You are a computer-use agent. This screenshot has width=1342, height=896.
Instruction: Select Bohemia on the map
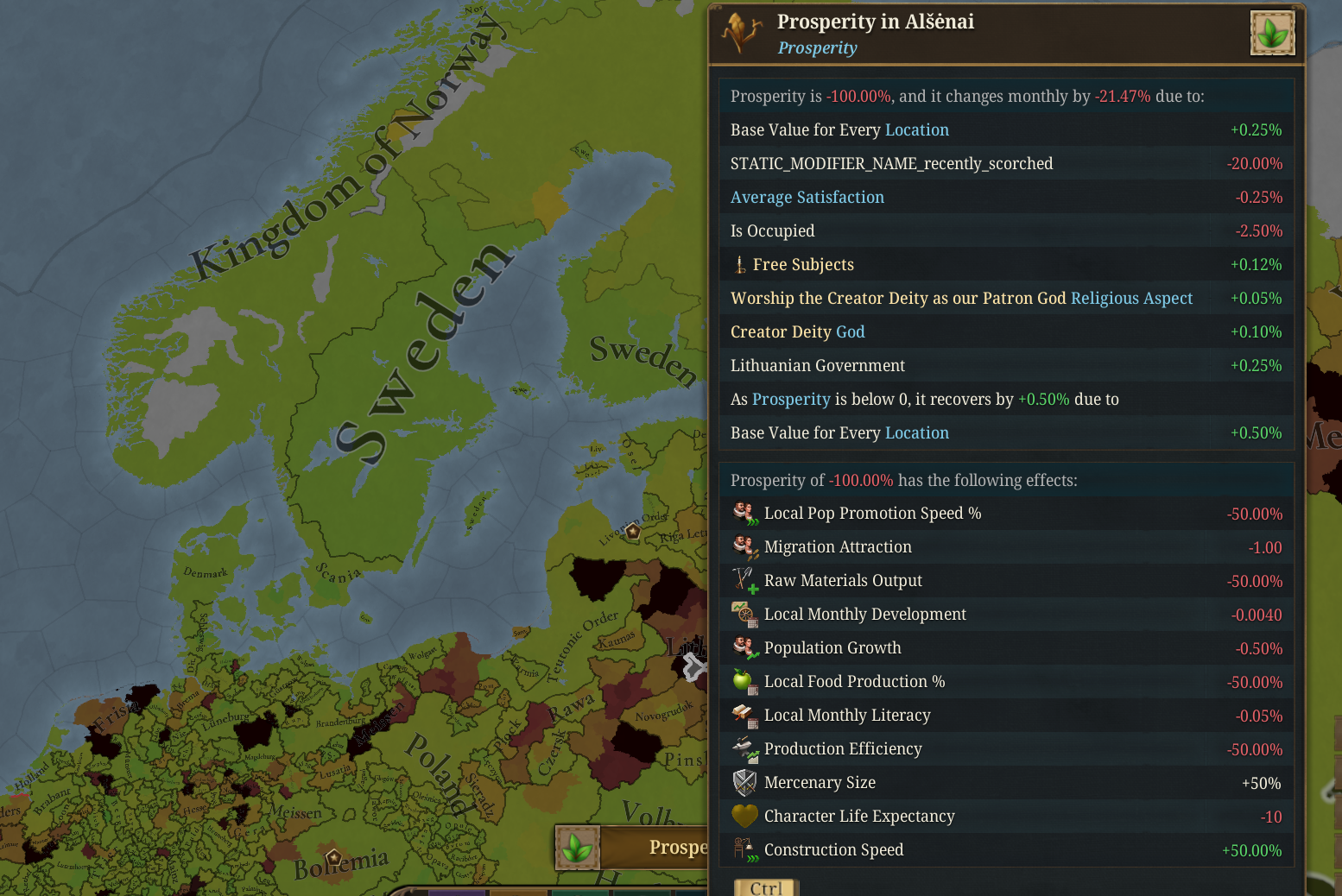click(341, 864)
